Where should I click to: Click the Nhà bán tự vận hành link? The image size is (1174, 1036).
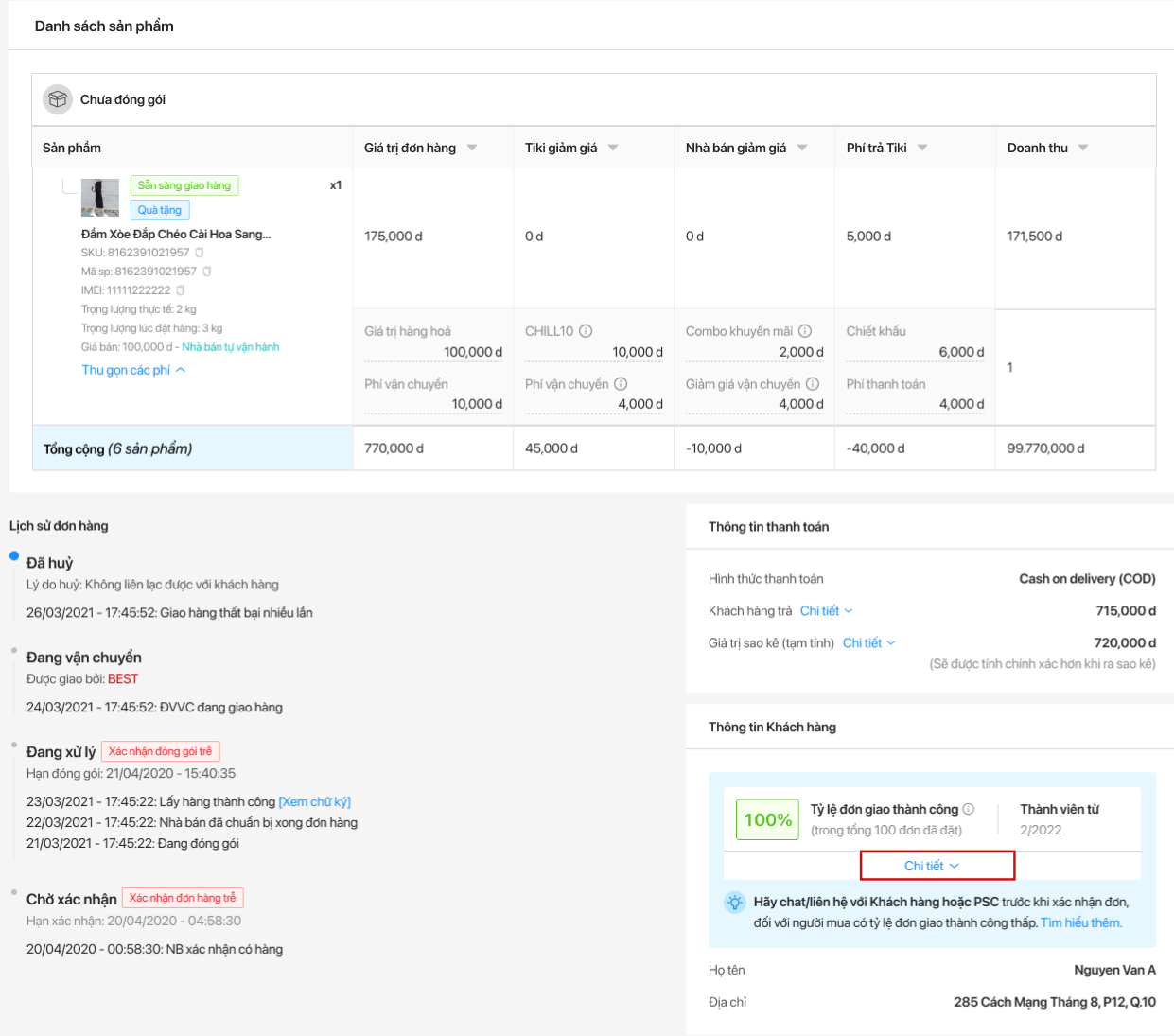(x=231, y=347)
